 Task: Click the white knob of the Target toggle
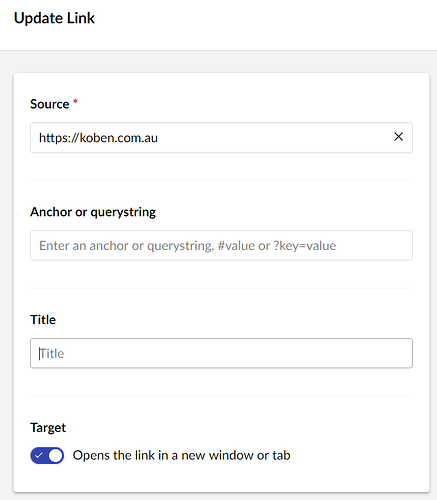[56, 455]
